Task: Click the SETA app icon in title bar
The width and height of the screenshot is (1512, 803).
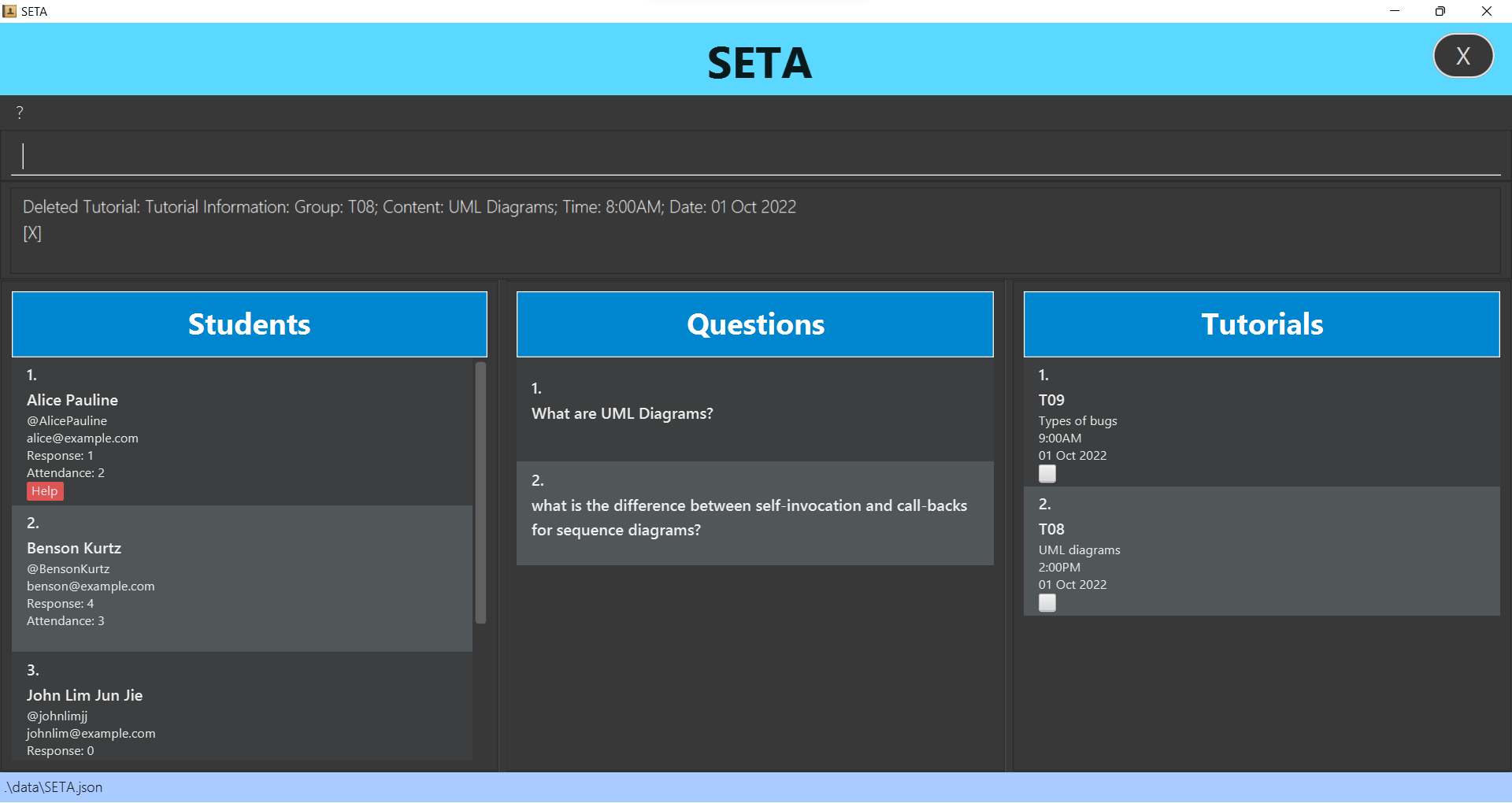Action: tap(9, 11)
